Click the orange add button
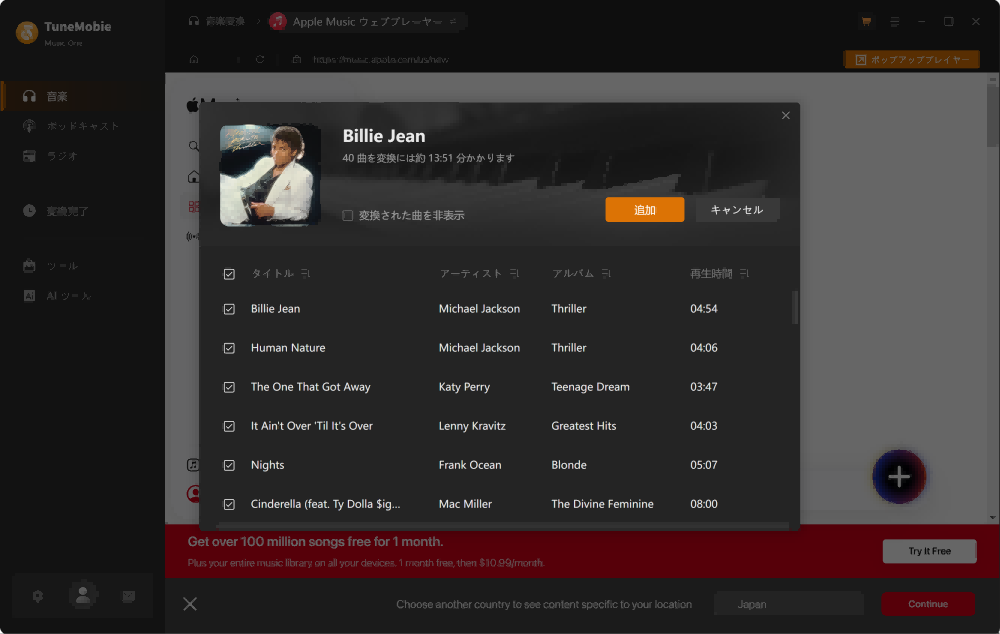The width and height of the screenshot is (1000, 634). (645, 210)
